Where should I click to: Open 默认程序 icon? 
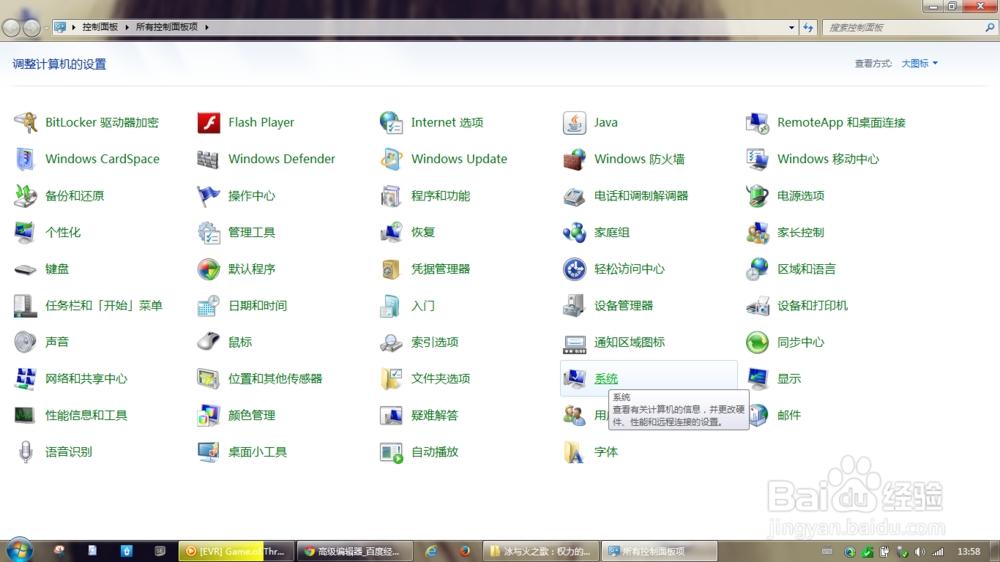pos(209,269)
